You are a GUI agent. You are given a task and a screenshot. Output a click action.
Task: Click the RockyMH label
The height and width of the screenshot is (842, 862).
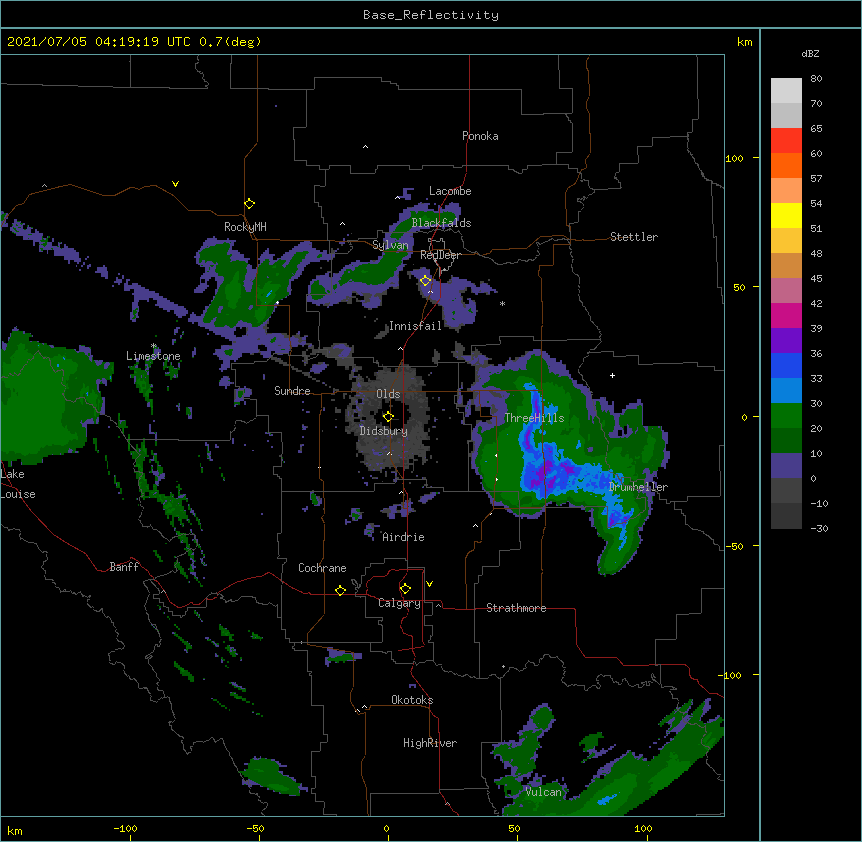[x=245, y=227]
